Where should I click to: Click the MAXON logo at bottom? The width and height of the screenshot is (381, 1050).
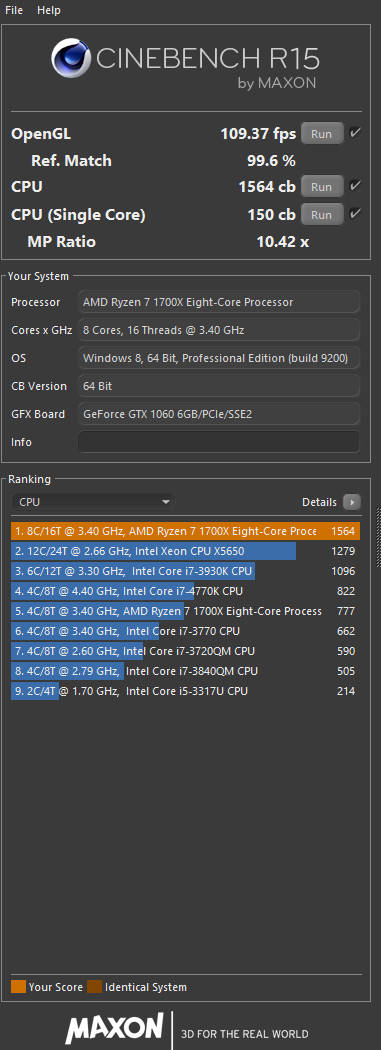(x=114, y=1027)
